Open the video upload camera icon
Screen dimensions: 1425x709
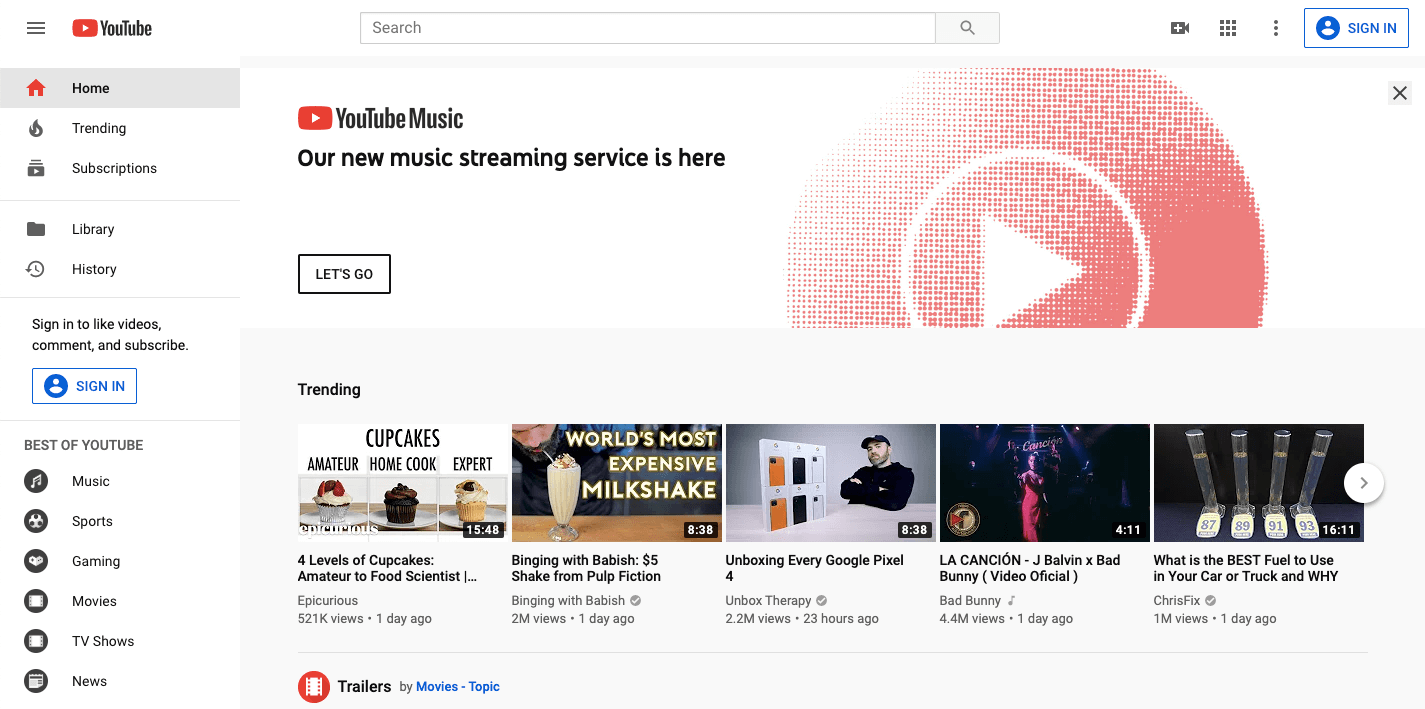click(x=1179, y=27)
